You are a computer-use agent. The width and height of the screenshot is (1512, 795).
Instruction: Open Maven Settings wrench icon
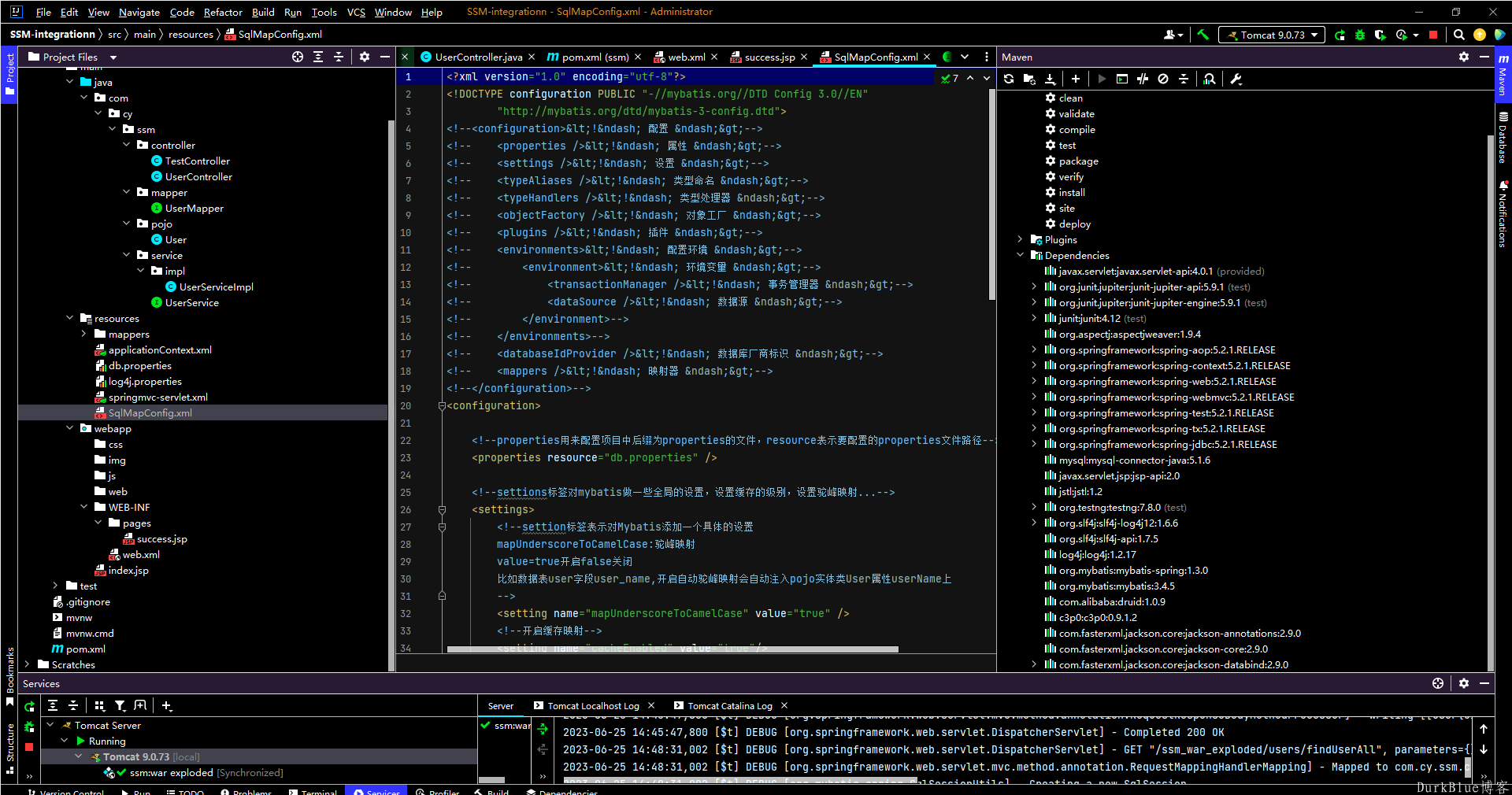(1236, 79)
